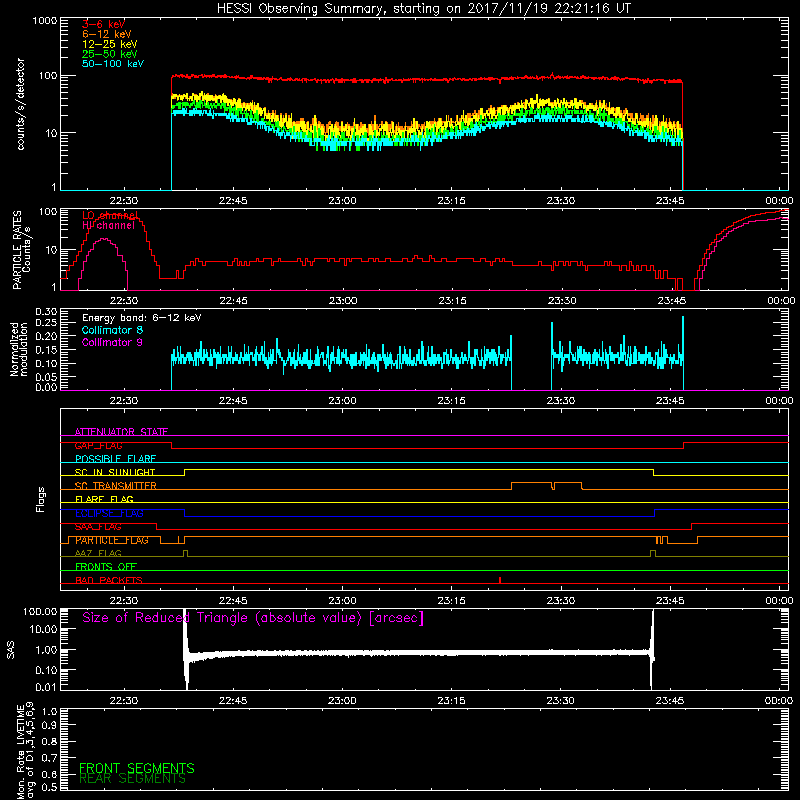Click the HI channel particle peak near 22:27
Viewport: 800px width, 800px height.
[104, 239]
